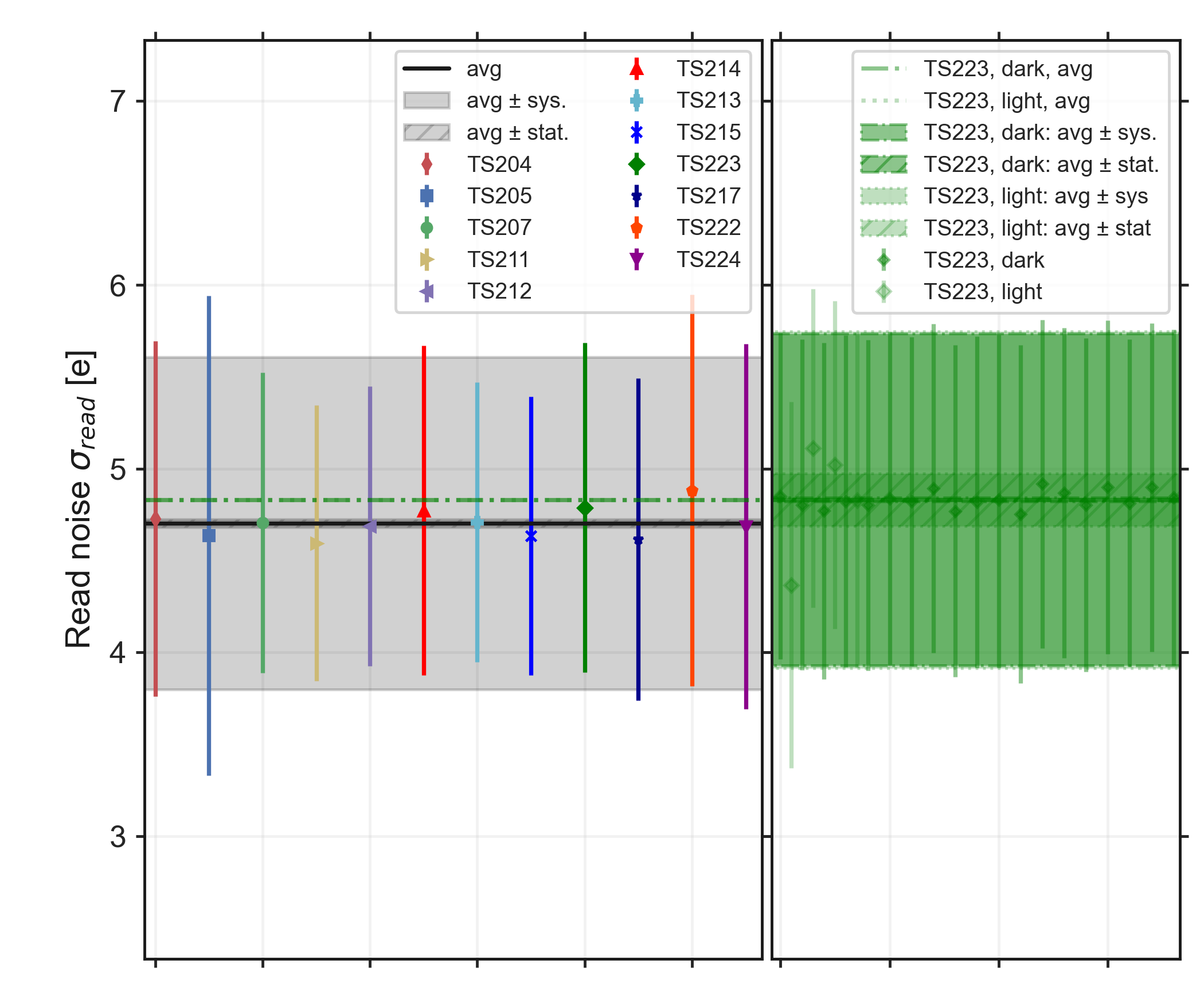This screenshot has height=1003, width=1204.
Task: Click the TS207 green circle data point in plot
Action: coord(263,523)
